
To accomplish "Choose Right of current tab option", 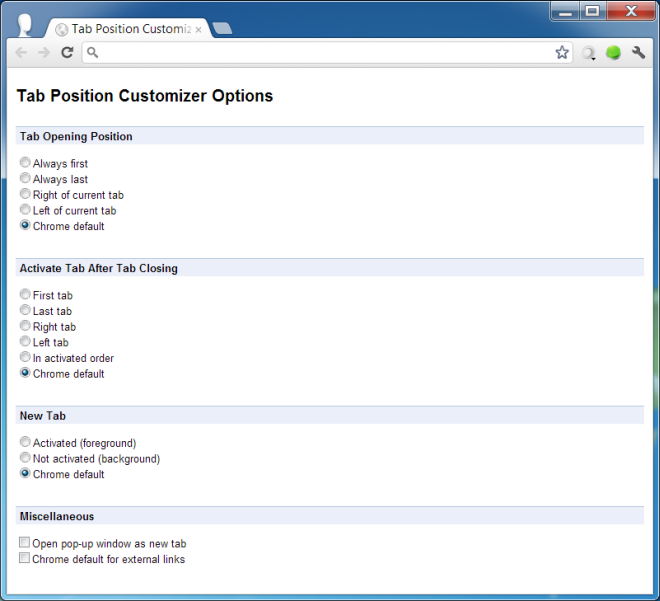I will pyautogui.click(x=25, y=194).
